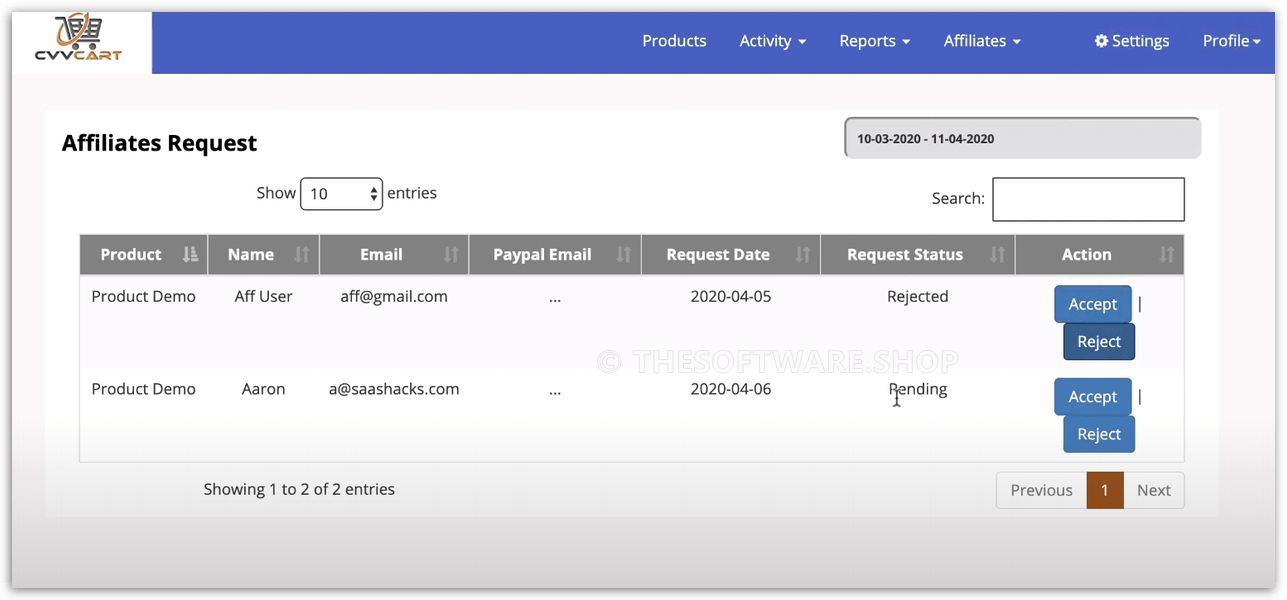Sort by Email column arrows
Screen dimensions: 1287x600
[451, 255]
